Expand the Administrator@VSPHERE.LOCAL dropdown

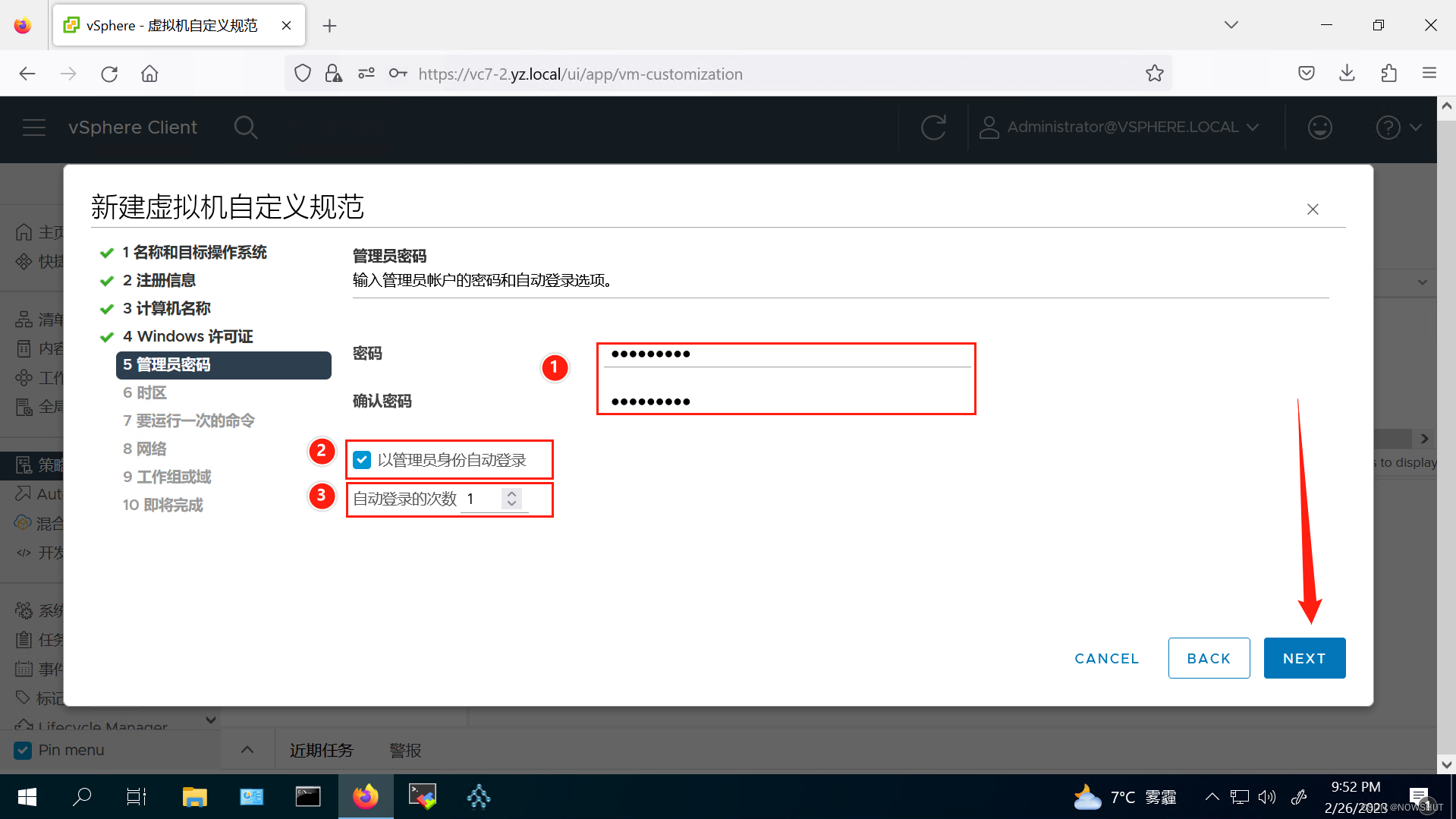(1253, 127)
